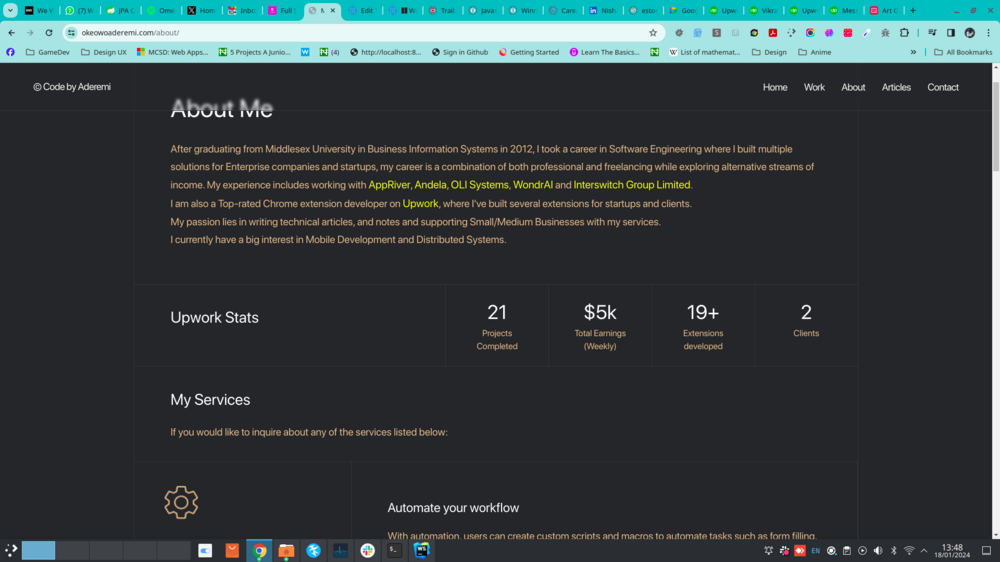The height and width of the screenshot is (562, 1000).
Task: Open the Getting Started bookmark
Action: (x=529, y=52)
